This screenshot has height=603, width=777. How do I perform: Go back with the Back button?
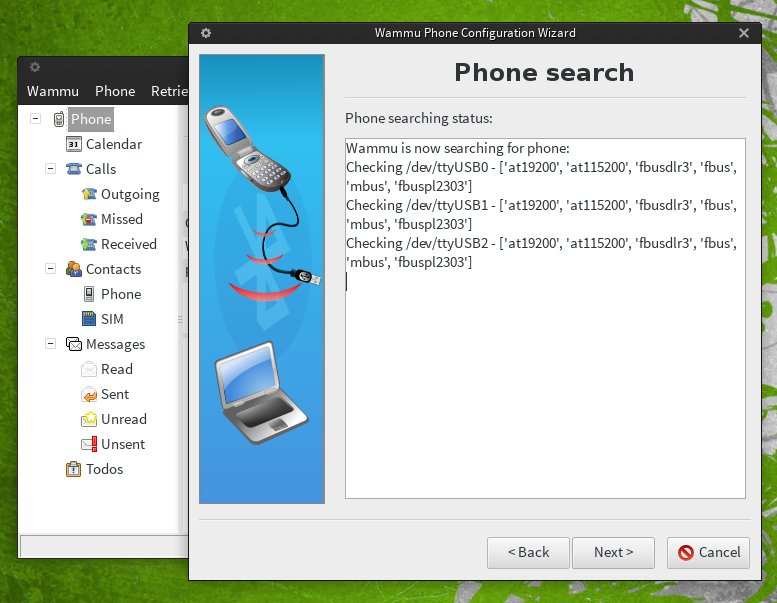click(528, 552)
